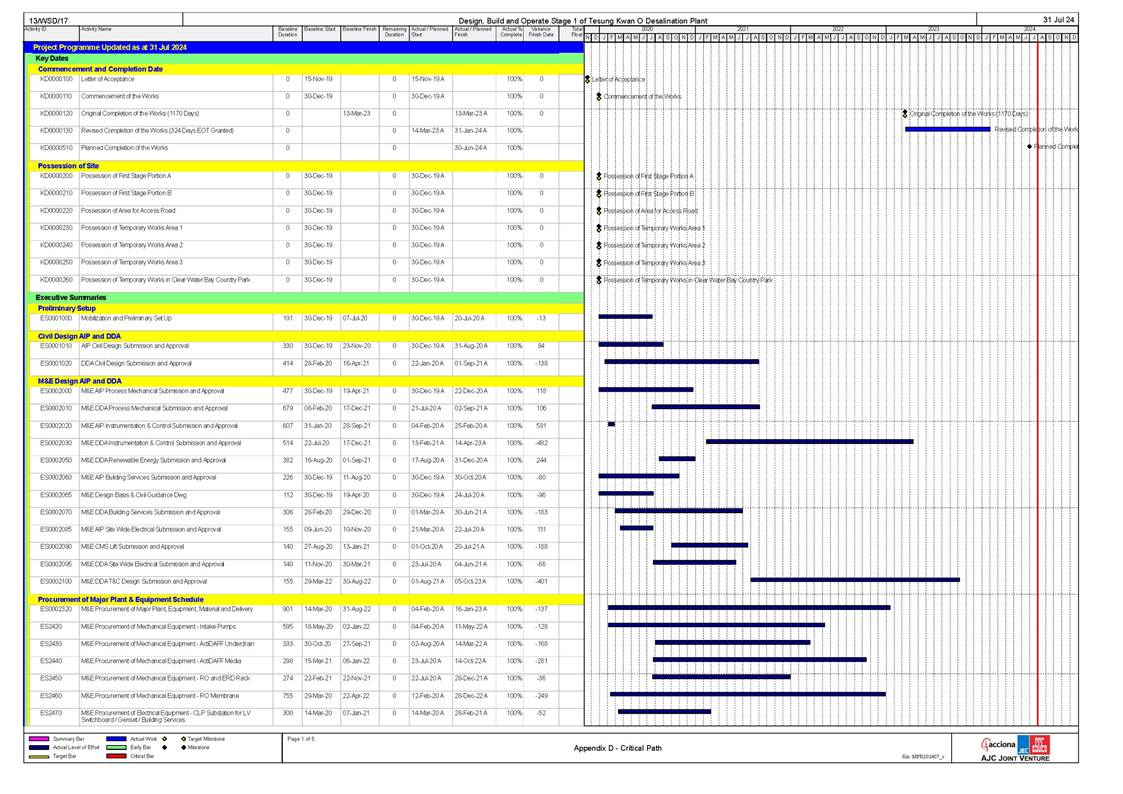Viewport: 1123px width, 794px height.
Task: Select the Original Completion of the Works milestone
Action: pos(905,114)
